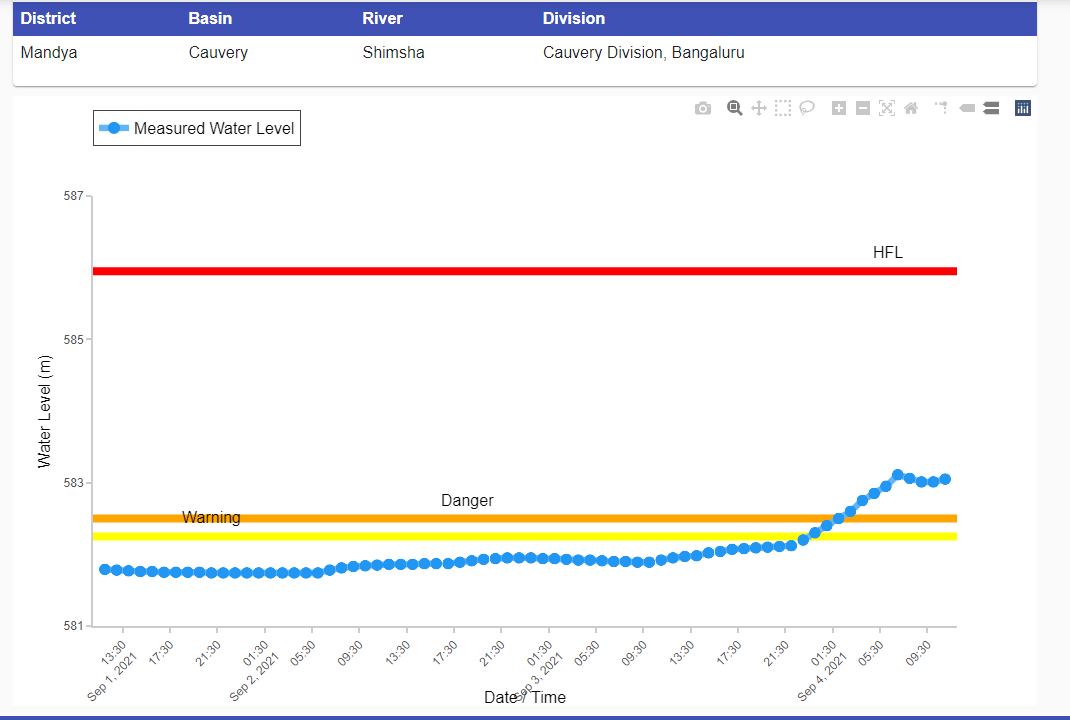This screenshot has width=1070, height=720.
Task: Click the Sep 1, 2021 x-axis label
Action: point(112,677)
